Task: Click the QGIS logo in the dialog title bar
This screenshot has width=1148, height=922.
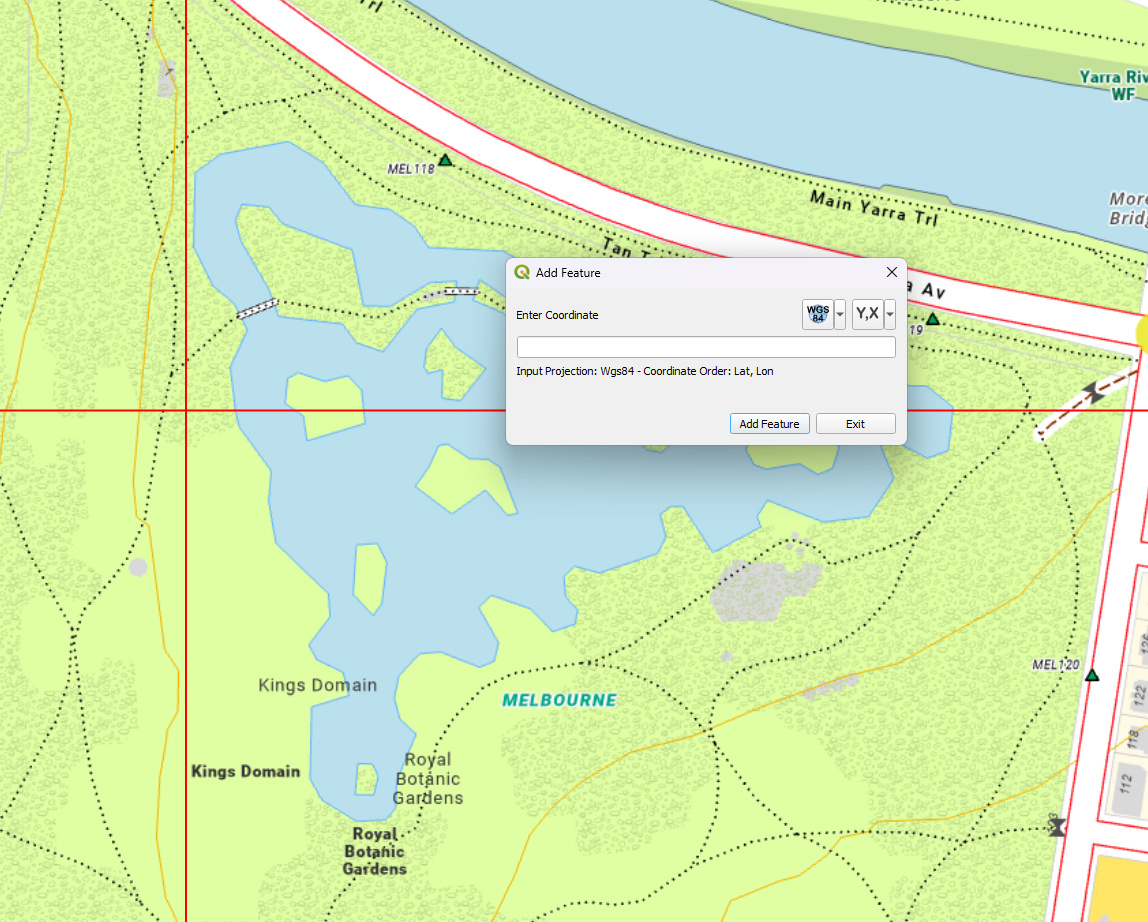Action: [522, 272]
